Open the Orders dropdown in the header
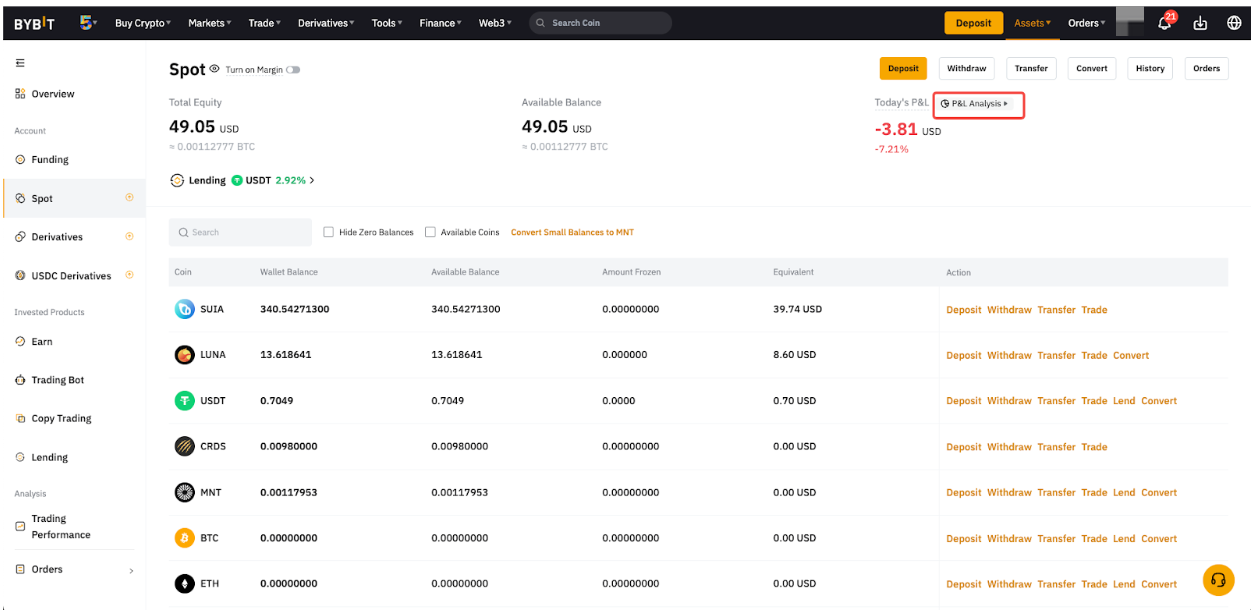This screenshot has height=610, width=1256. click(1087, 23)
